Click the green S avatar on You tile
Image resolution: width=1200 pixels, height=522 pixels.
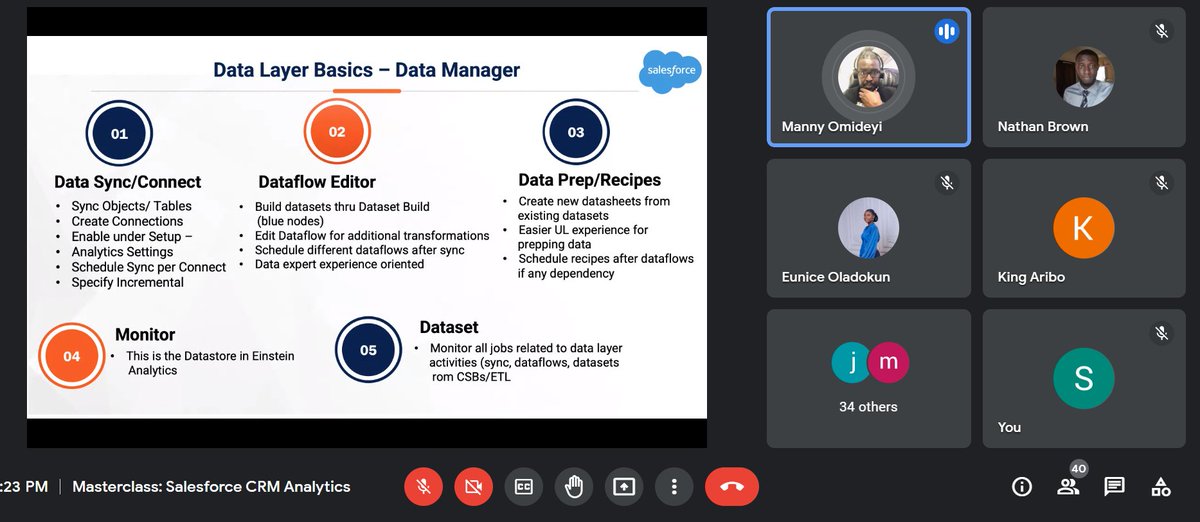pyautogui.click(x=1083, y=376)
